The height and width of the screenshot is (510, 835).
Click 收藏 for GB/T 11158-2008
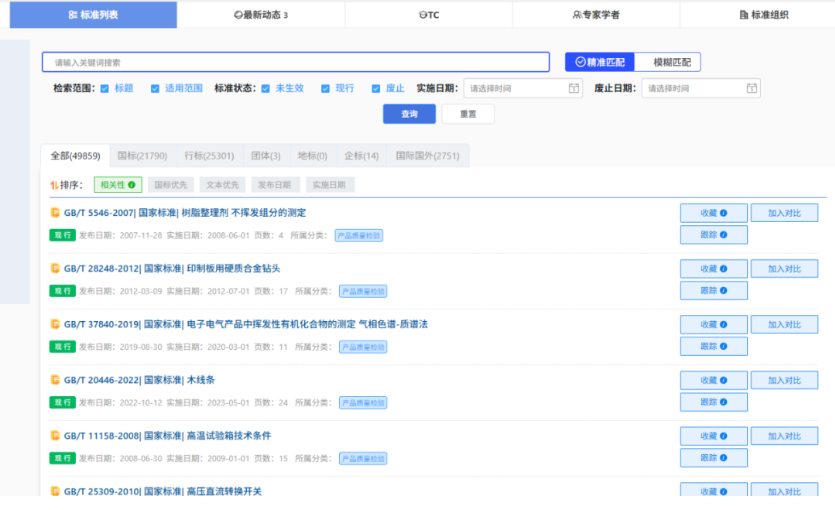click(x=714, y=437)
